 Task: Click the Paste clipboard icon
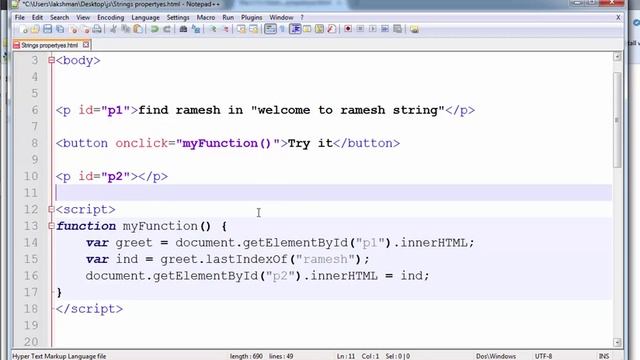pos(138,29)
